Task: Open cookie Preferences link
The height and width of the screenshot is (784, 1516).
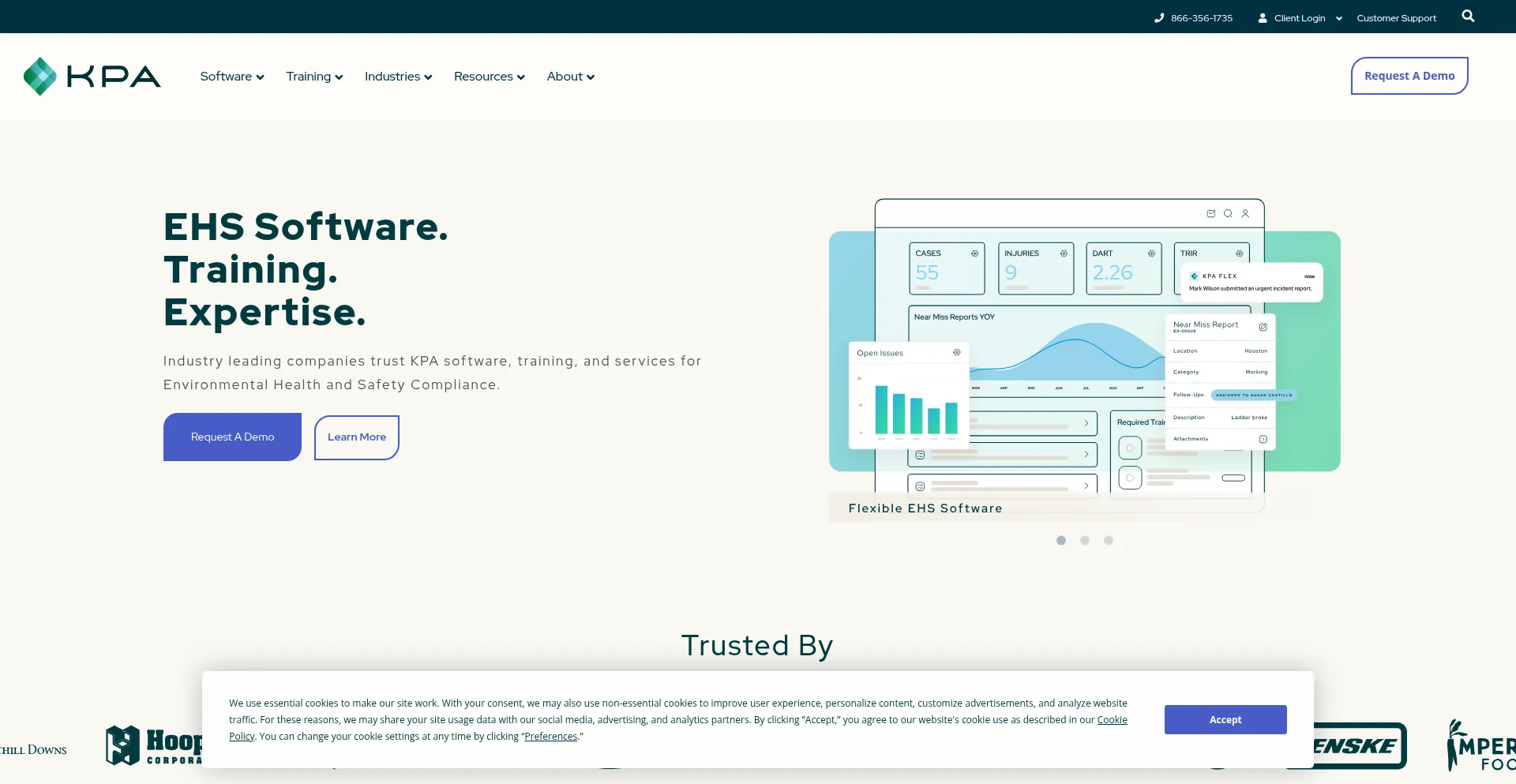Action: tap(551, 737)
